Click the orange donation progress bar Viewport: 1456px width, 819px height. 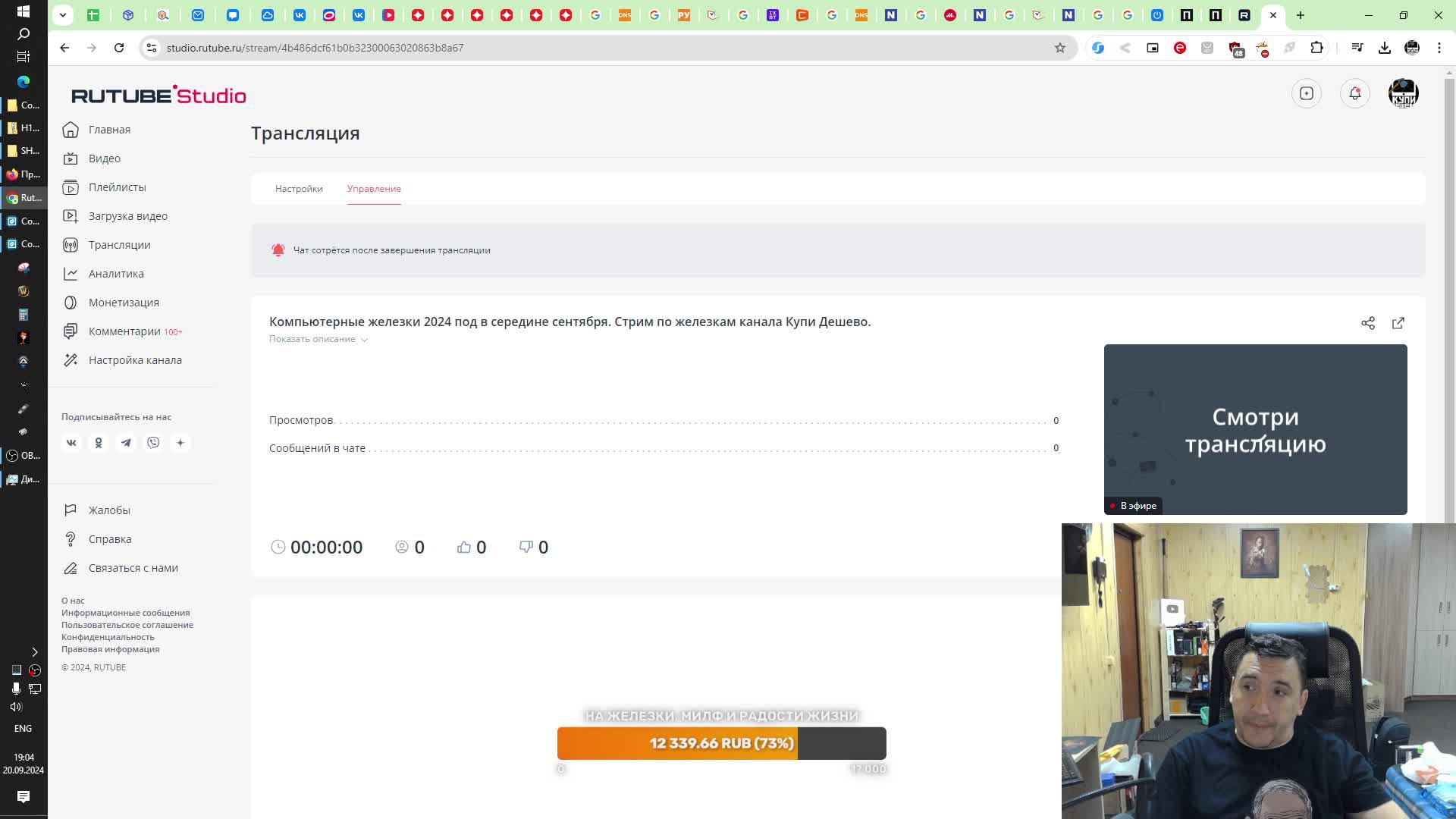[676, 743]
